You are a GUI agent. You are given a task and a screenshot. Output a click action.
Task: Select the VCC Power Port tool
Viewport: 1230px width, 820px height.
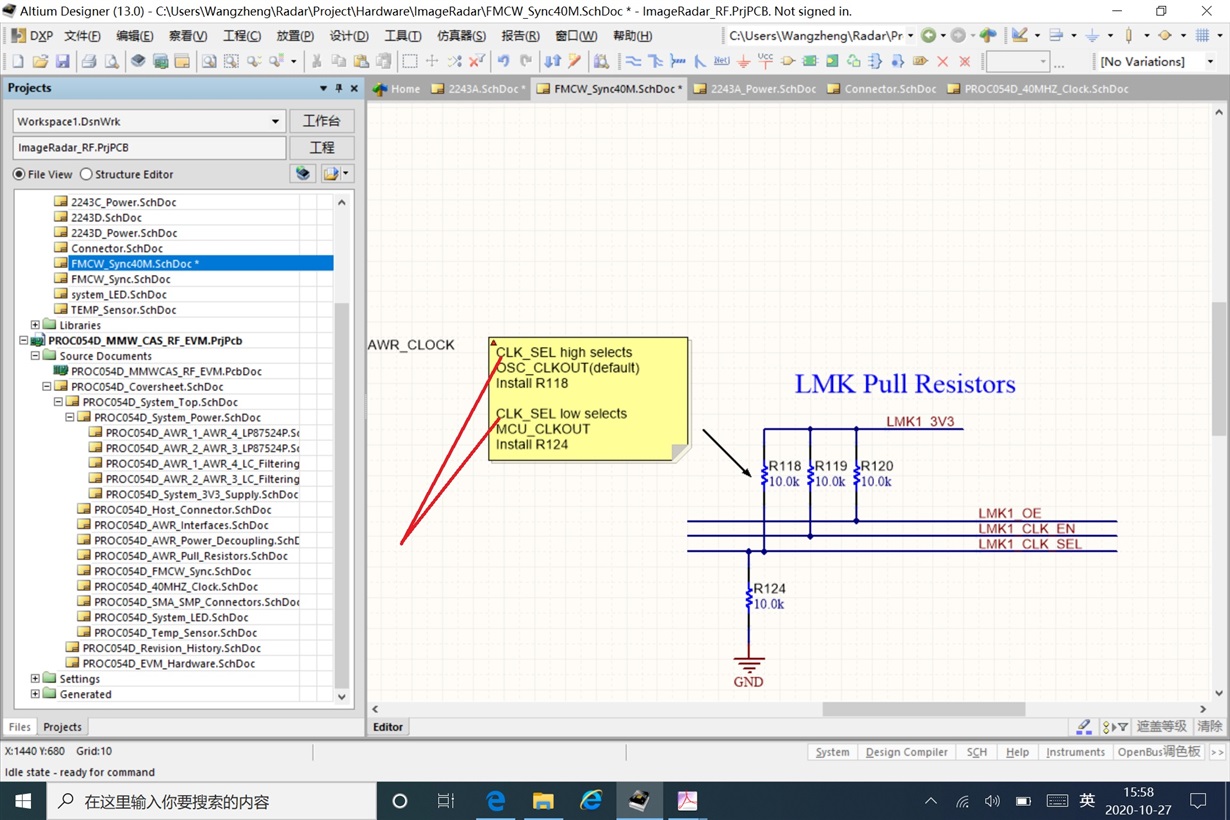pyautogui.click(x=765, y=61)
